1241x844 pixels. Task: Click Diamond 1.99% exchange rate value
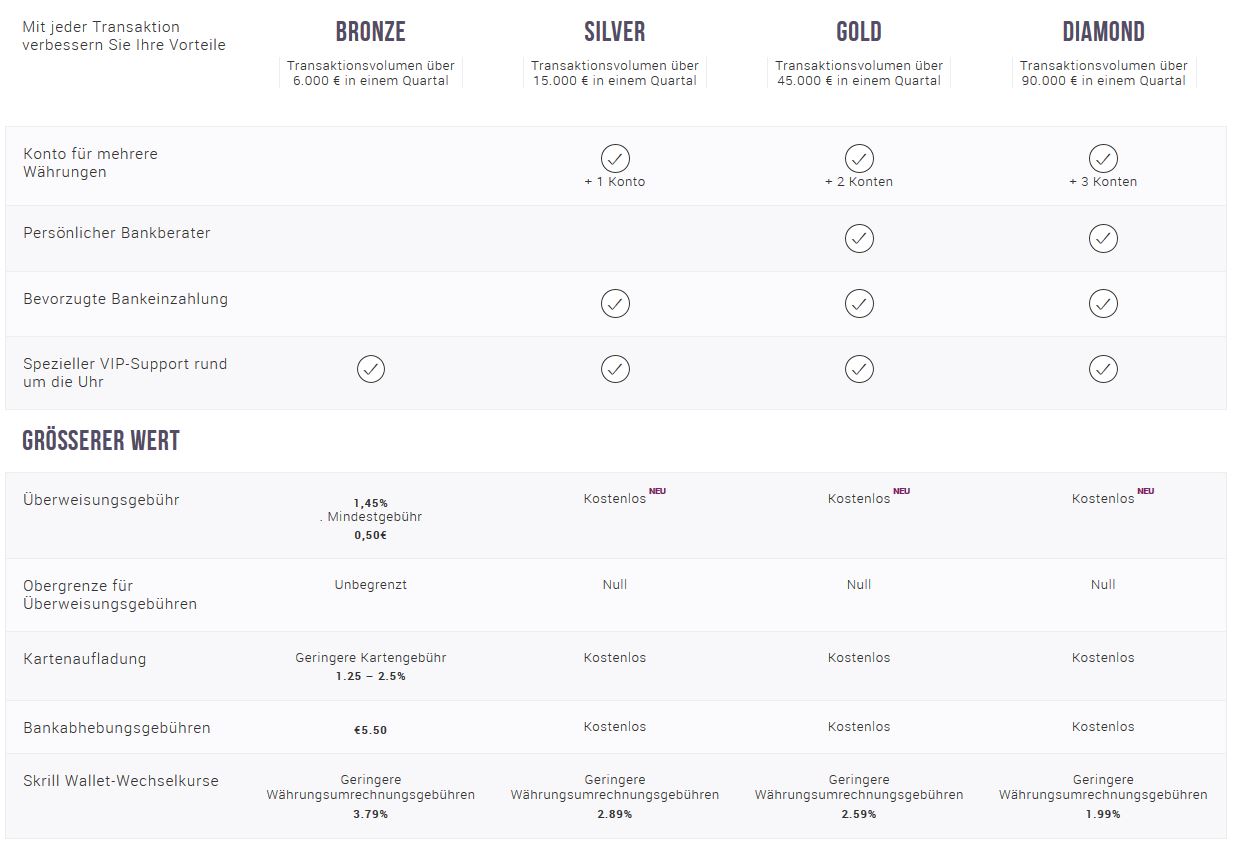[1103, 814]
